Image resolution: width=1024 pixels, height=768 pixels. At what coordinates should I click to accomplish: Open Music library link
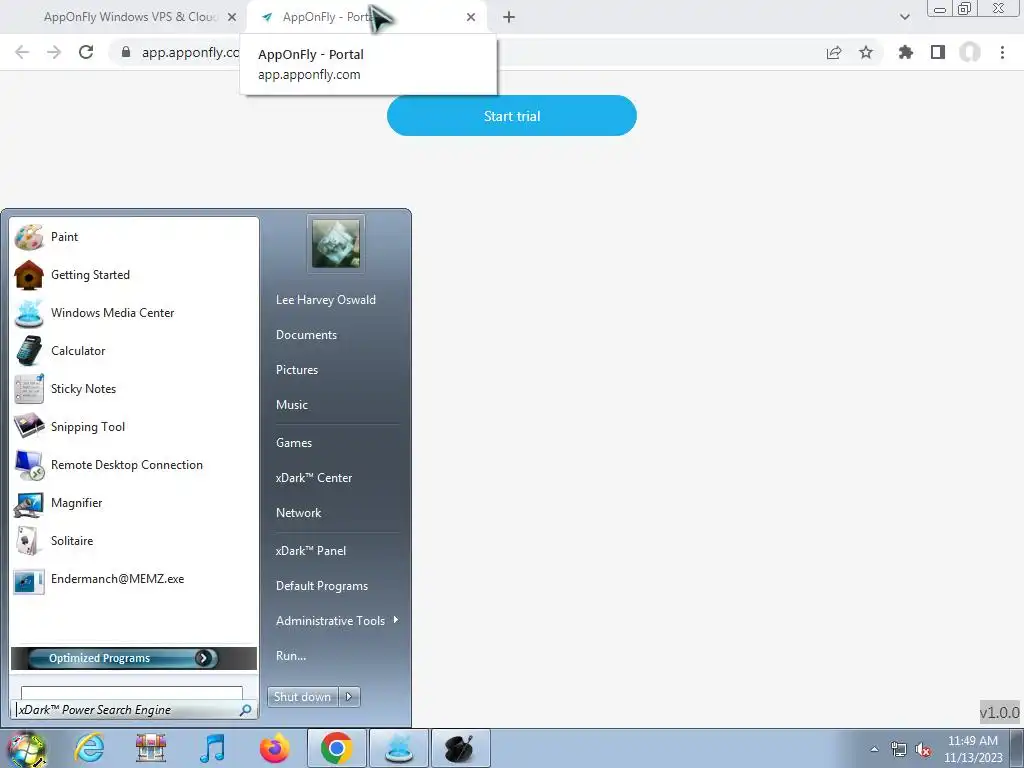(291, 405)
